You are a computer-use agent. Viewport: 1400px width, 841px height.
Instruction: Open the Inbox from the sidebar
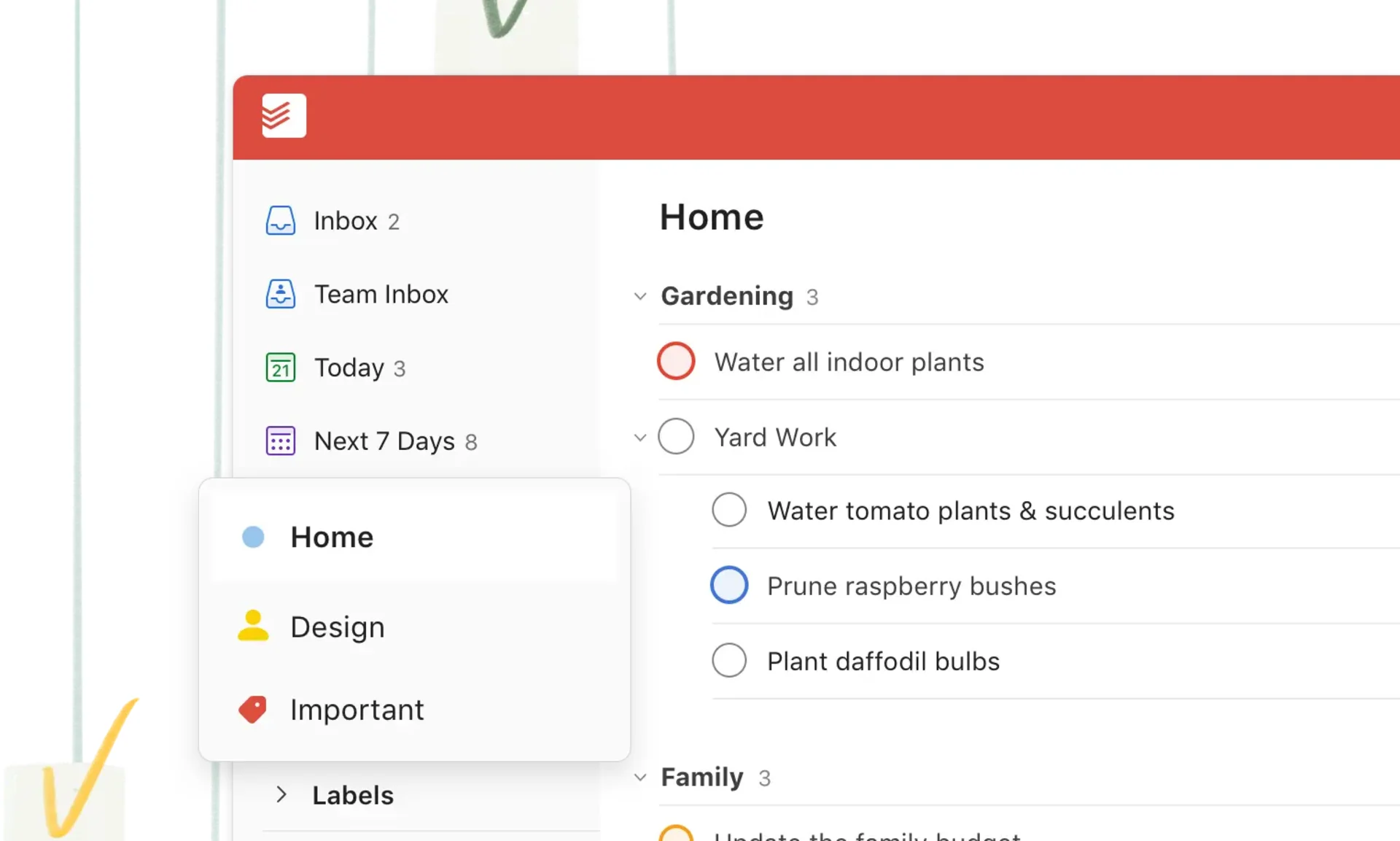tap(345, 220)
